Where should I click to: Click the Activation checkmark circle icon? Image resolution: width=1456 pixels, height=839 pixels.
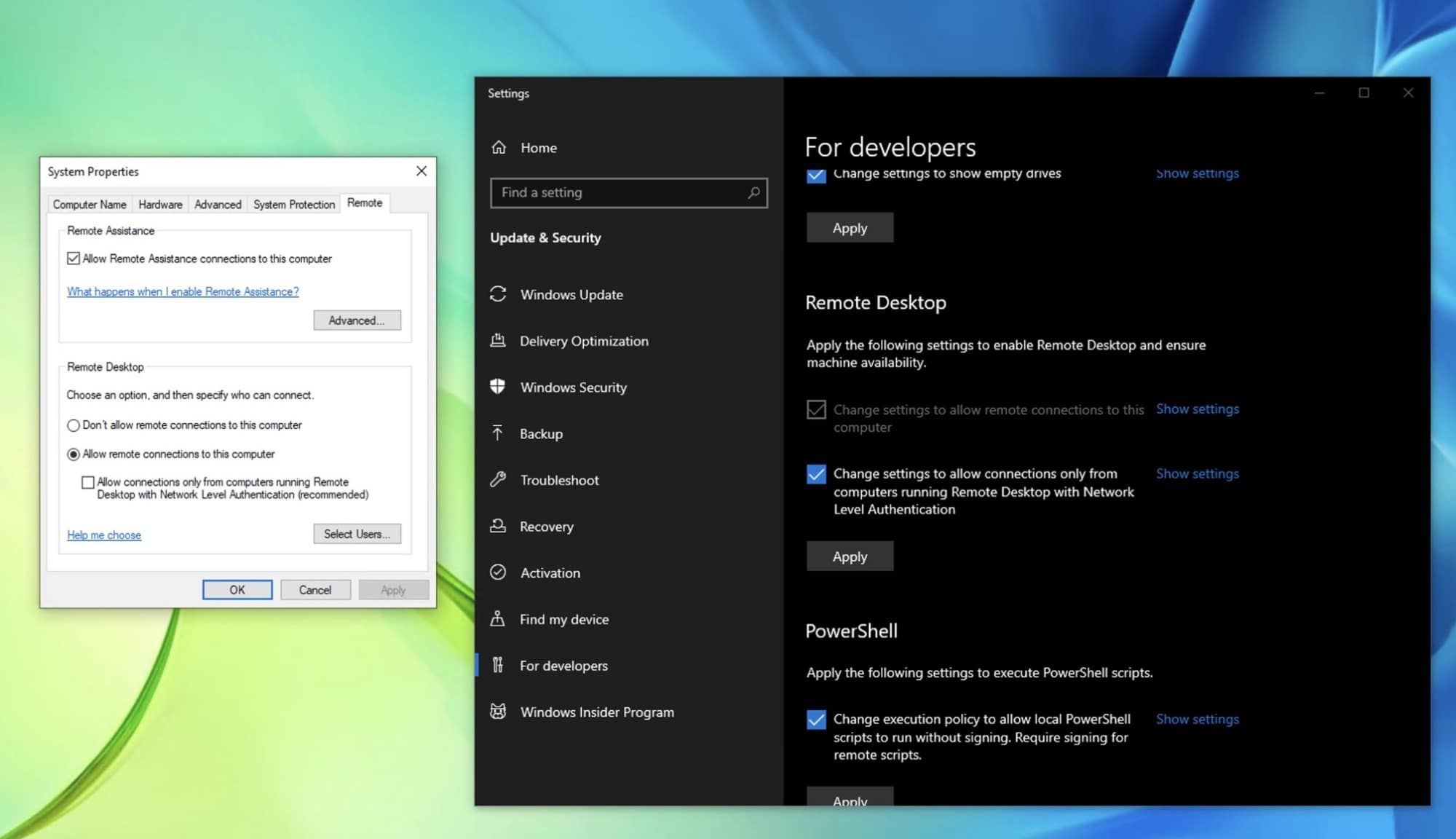[x=498, y=572]
